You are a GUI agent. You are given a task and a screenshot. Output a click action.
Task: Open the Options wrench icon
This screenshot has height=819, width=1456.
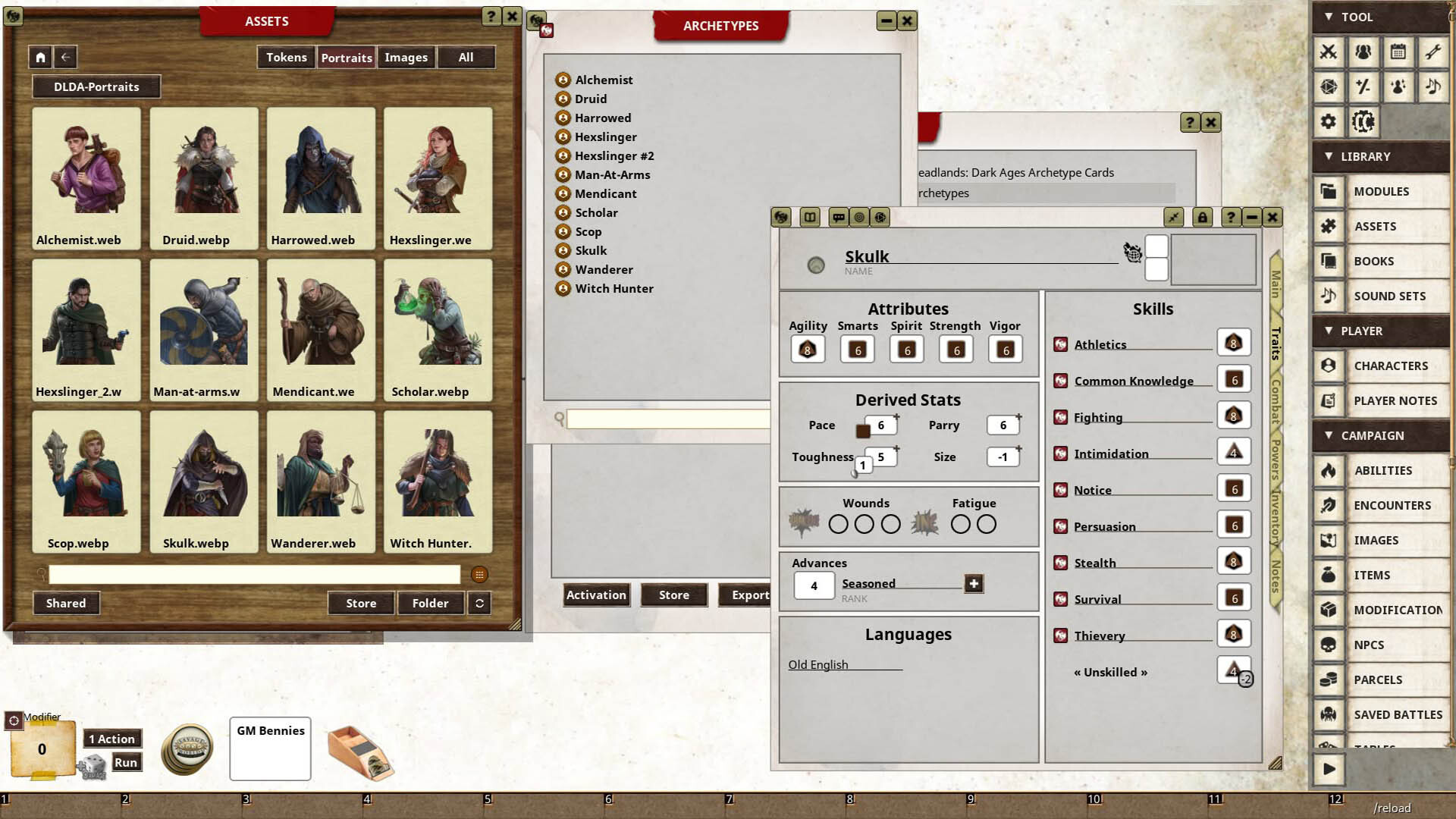pos(1433,52)
